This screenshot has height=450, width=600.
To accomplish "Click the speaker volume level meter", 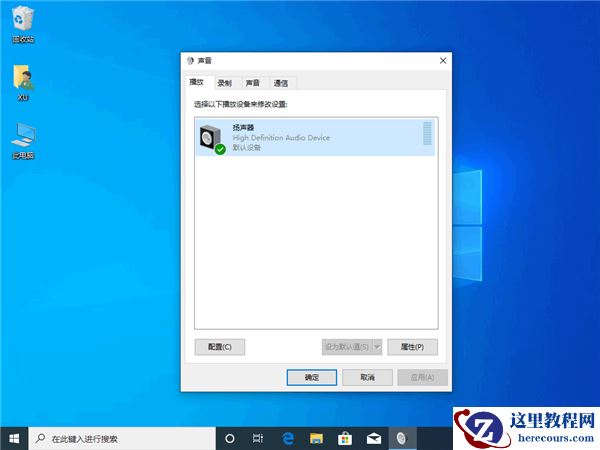I will [427, 134].
